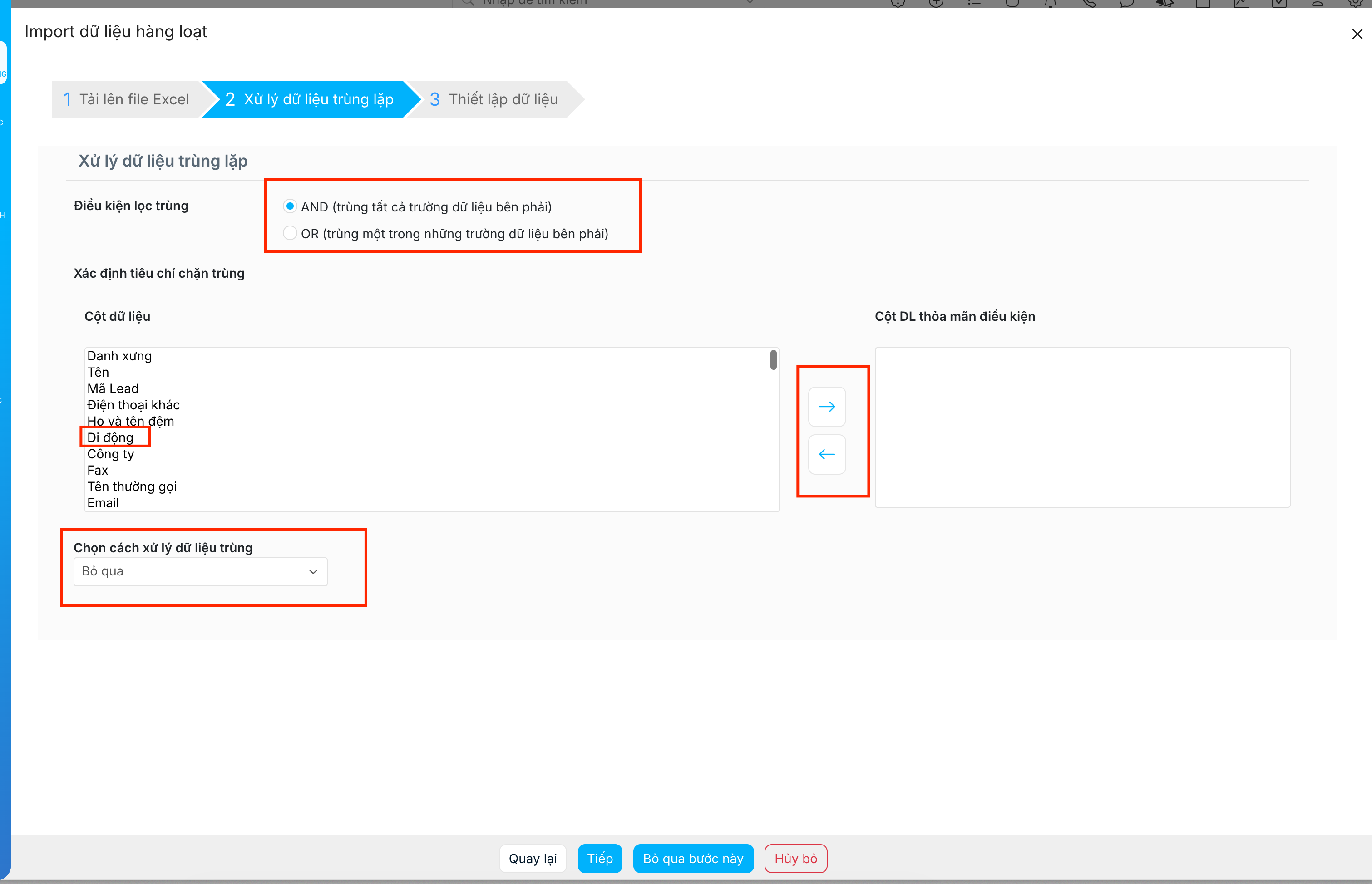Click the right arrow to add column
Viewport: 1372px width, 884px height.
click(x=826, y=407)
